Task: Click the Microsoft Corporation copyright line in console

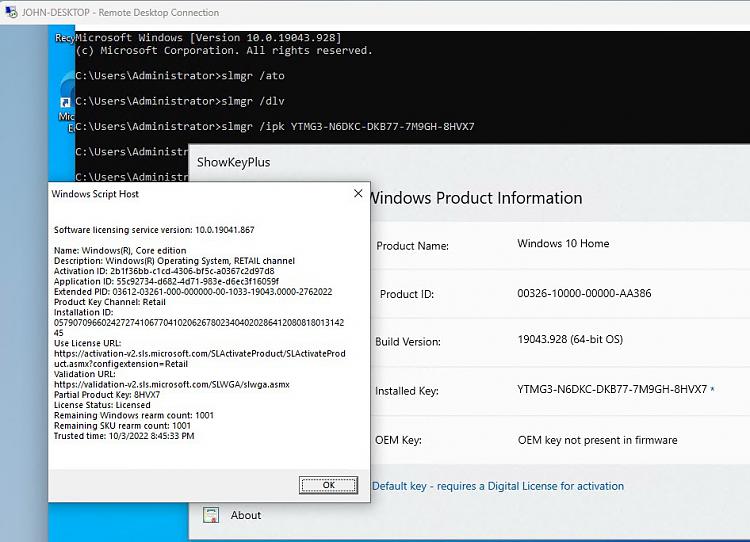Action: click(x=223, y=50)
